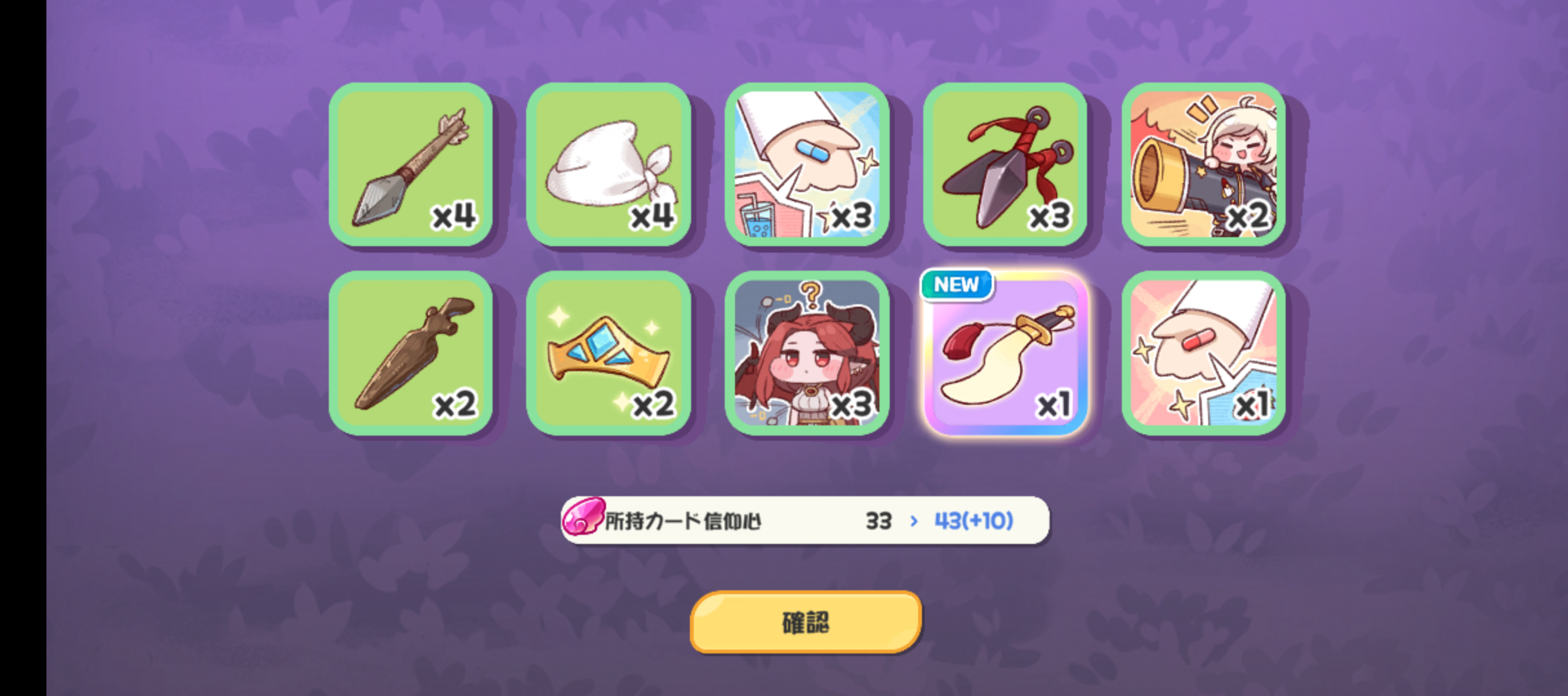Image resolution: width=1568 pixels, height=696 pixels.
Task: Open the red pill hand card
Action: 1204,353
